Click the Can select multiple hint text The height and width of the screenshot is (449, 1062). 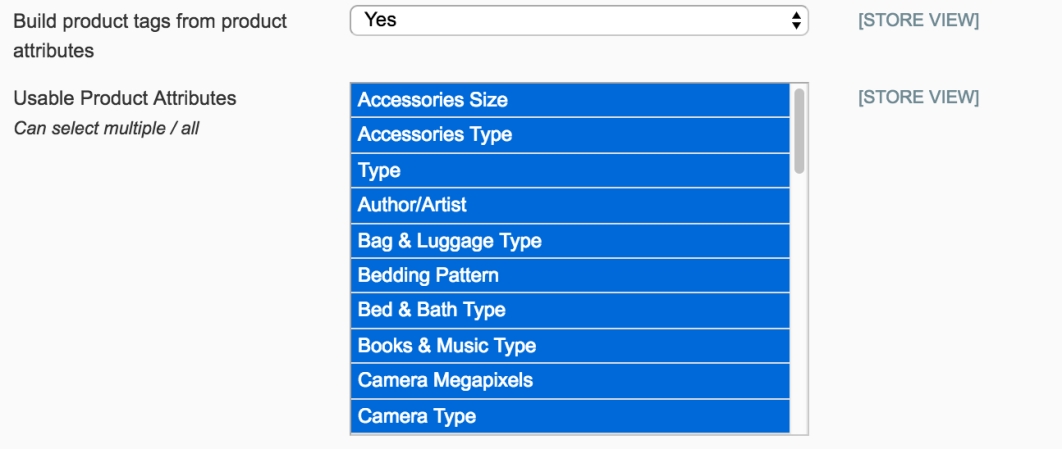(x=106, y=129)
